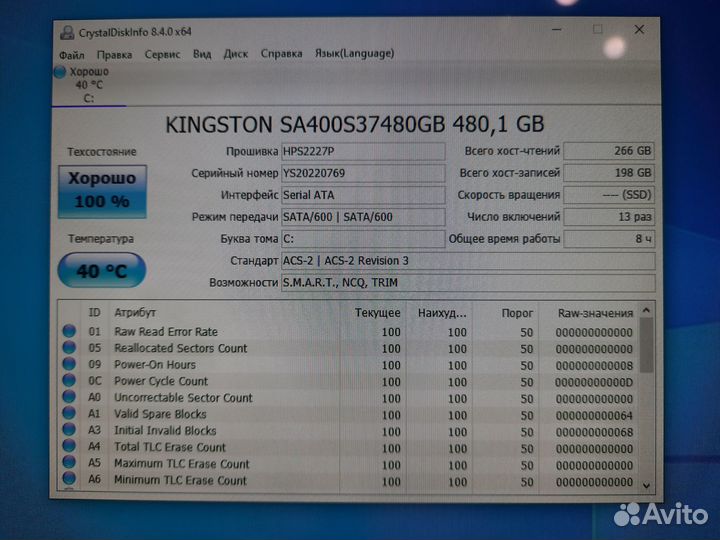Click status circle for Power-On Hours
Viewport: 720px width, 540px height.
coord(69,364)
